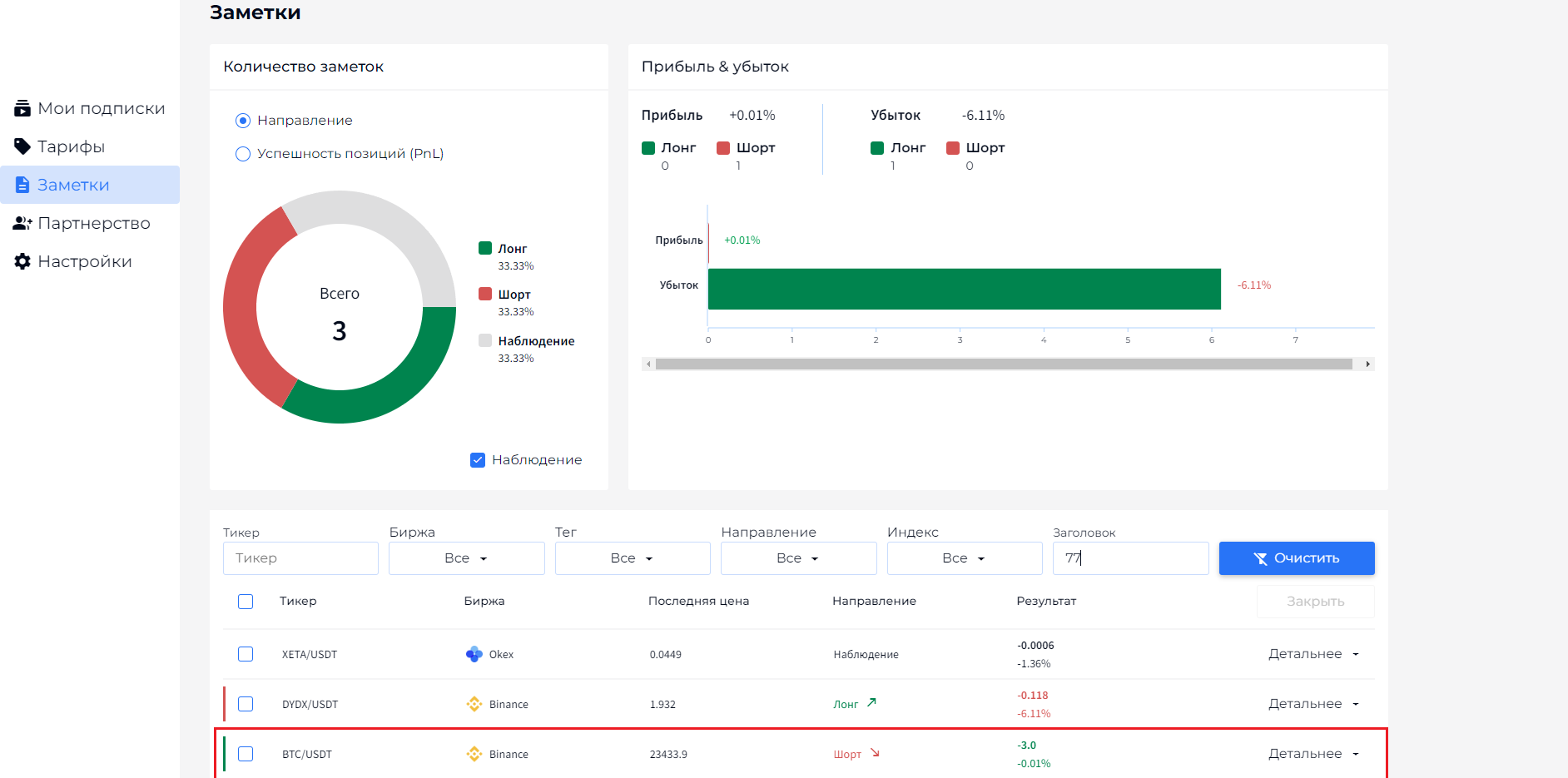Click the tag icon beside Тарифы

pos(22,146)
